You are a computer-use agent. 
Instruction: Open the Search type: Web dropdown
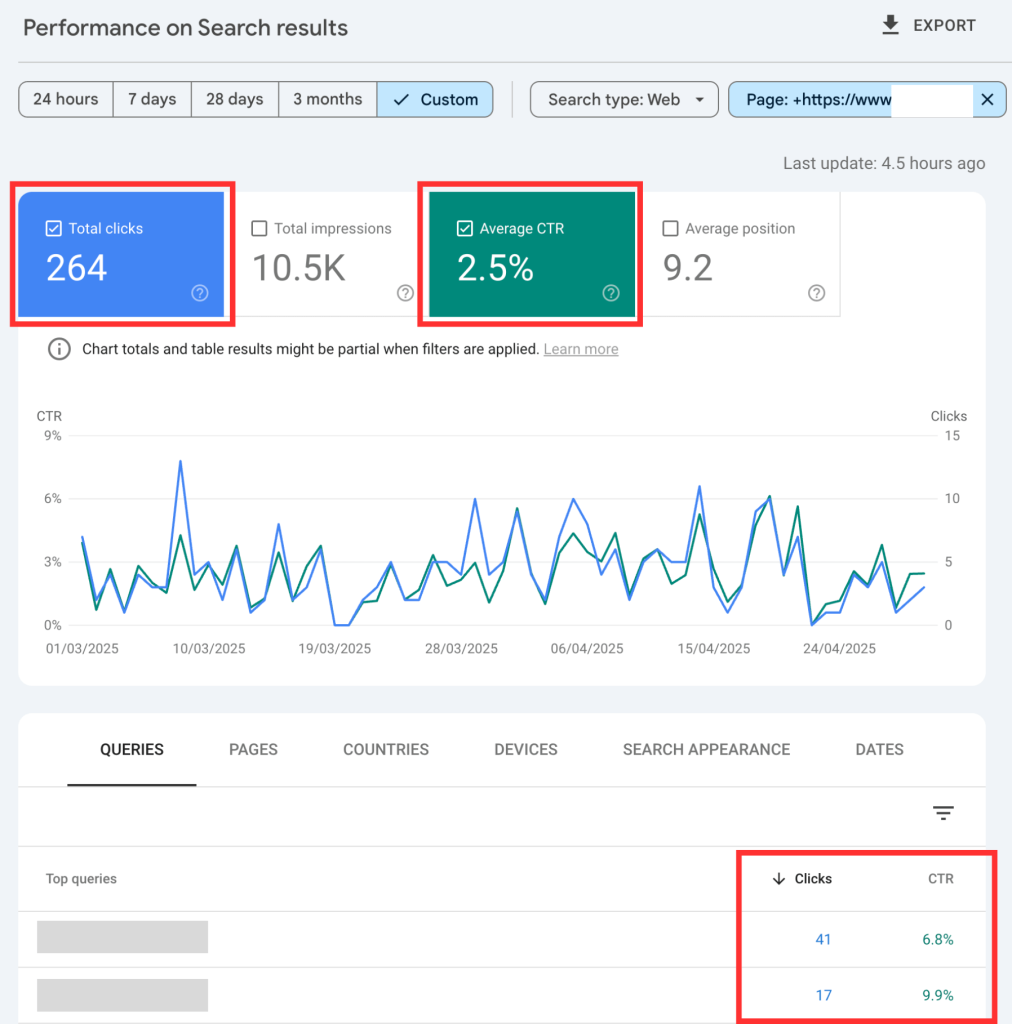[x=624, y=99]
